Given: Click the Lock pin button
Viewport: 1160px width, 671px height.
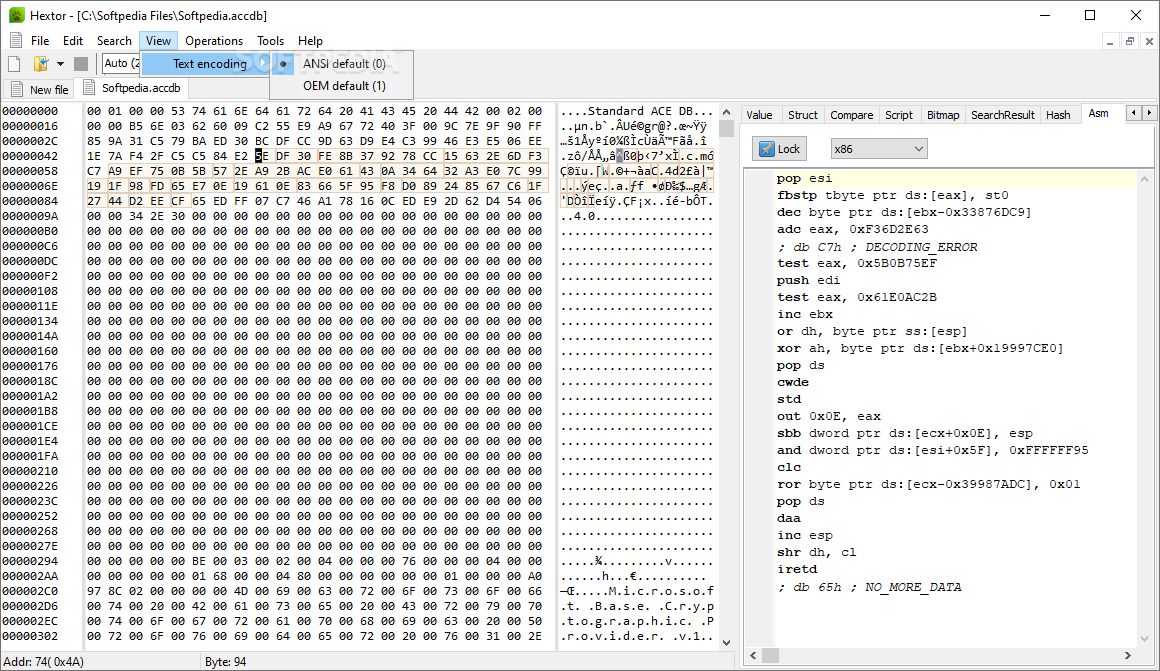Looking at the screenshot, I should (x=779, y=149).
